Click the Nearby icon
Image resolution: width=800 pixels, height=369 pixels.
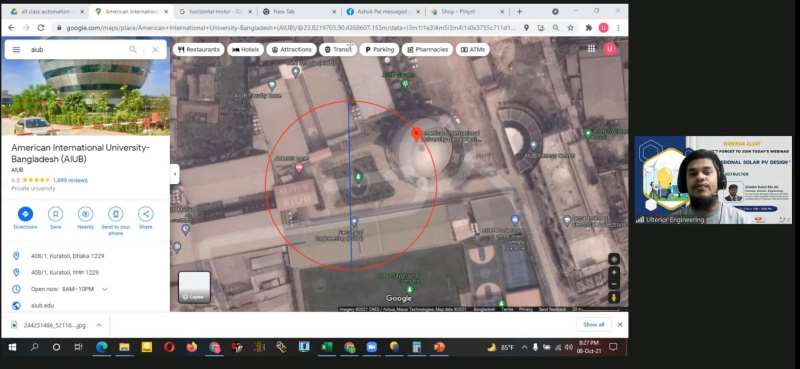point(85,214)
